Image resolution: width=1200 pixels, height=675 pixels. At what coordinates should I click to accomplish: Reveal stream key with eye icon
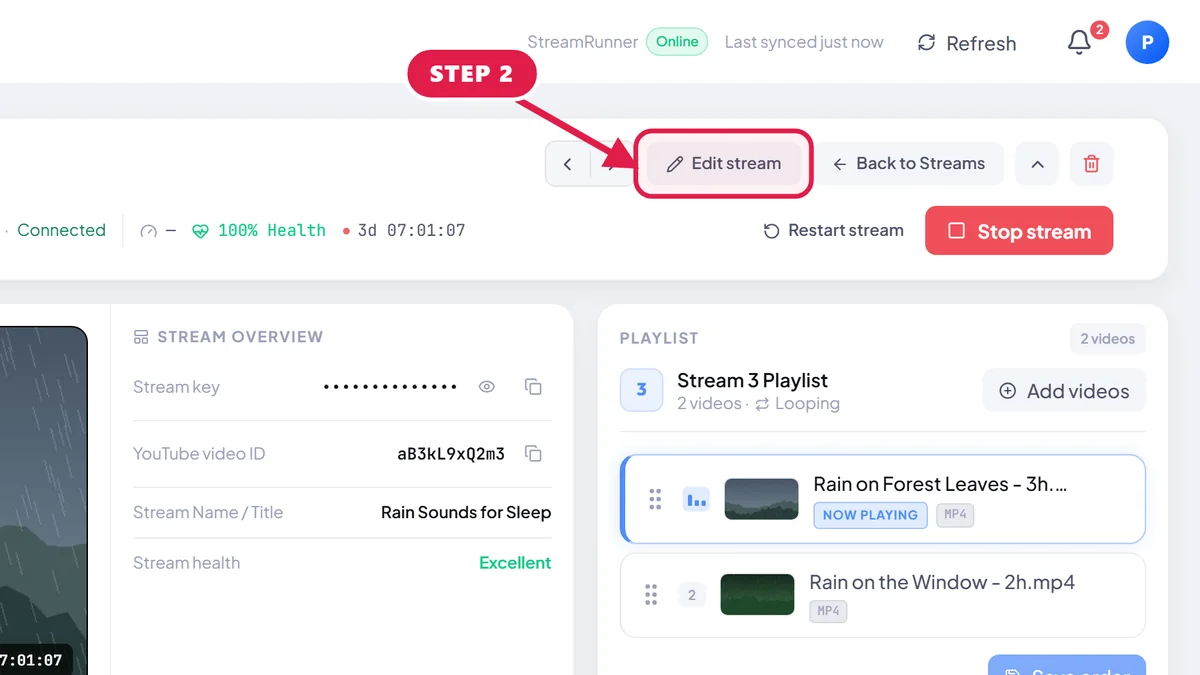487,387
